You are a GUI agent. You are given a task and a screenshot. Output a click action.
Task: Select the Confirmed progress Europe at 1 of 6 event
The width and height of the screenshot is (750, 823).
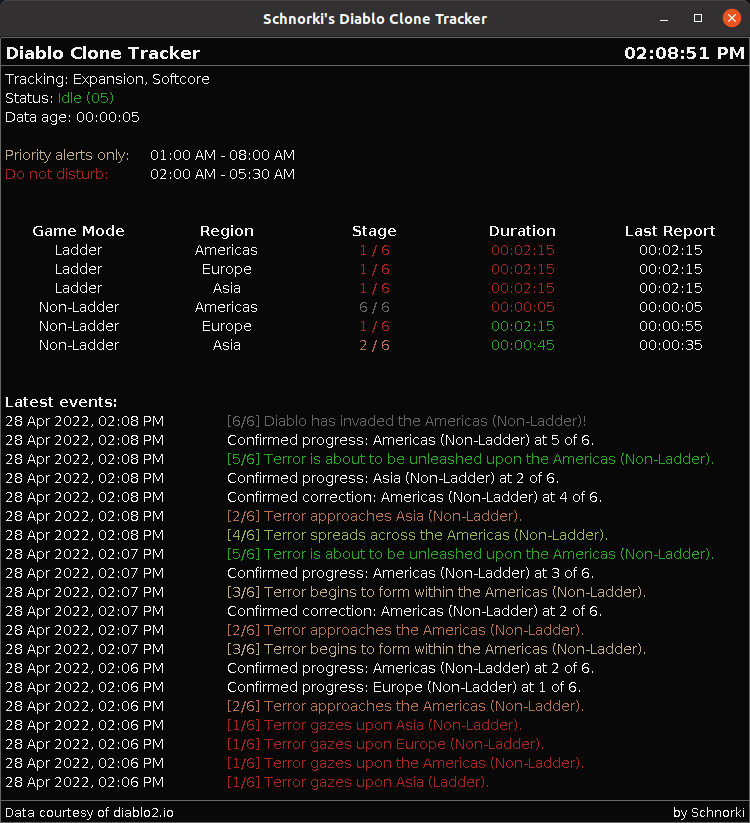tap(403, 687)
